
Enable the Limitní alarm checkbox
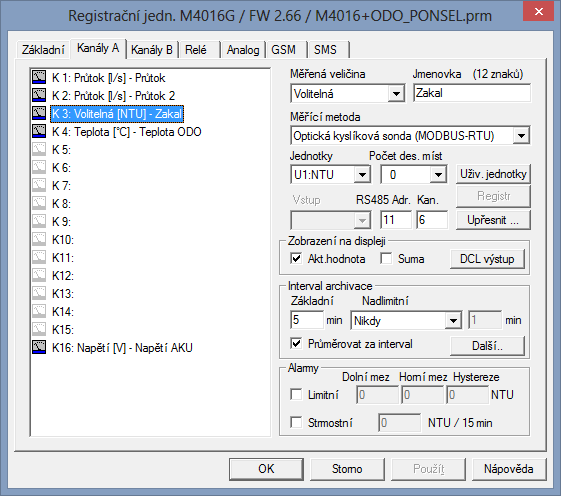(x=296, y=394)
